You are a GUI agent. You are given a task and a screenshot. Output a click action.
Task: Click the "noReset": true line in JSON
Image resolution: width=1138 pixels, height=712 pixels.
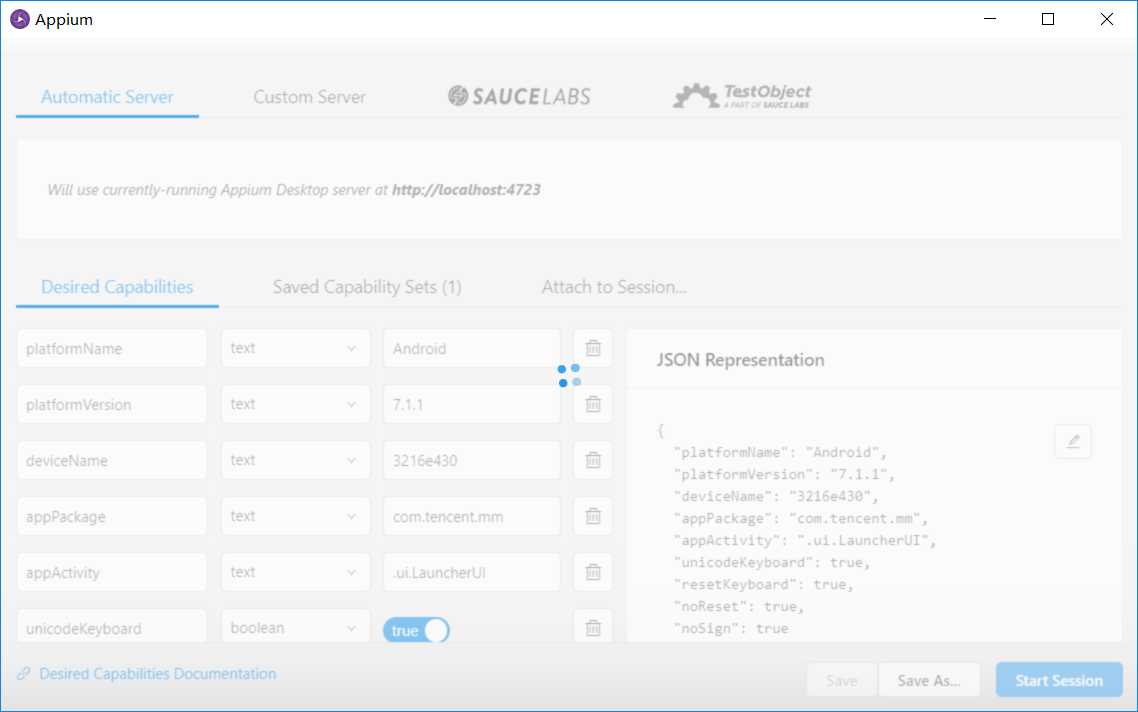tap(738, 606)
